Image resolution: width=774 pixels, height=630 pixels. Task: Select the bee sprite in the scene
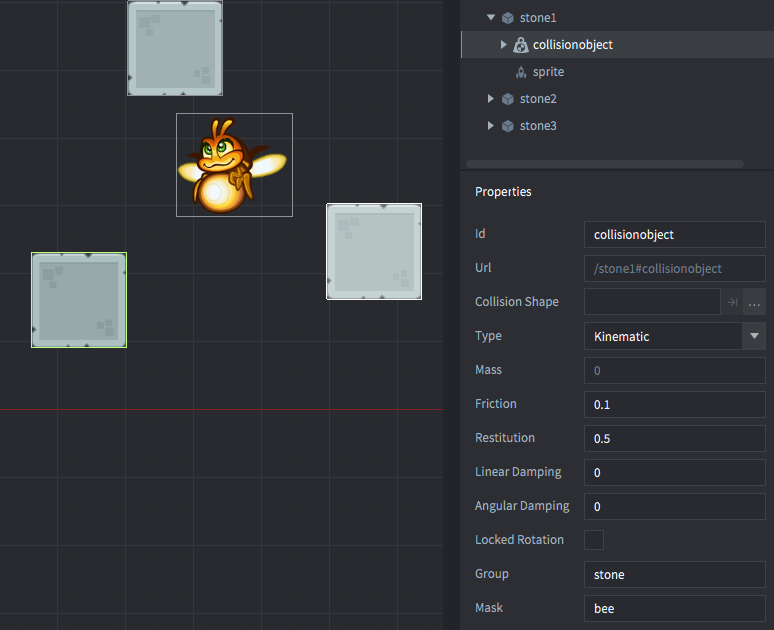click(x=234, y=165)
